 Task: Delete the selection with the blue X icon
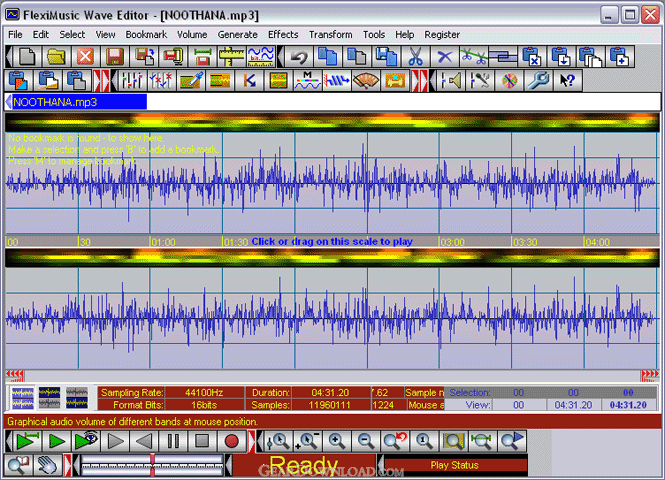coord(444,56)
